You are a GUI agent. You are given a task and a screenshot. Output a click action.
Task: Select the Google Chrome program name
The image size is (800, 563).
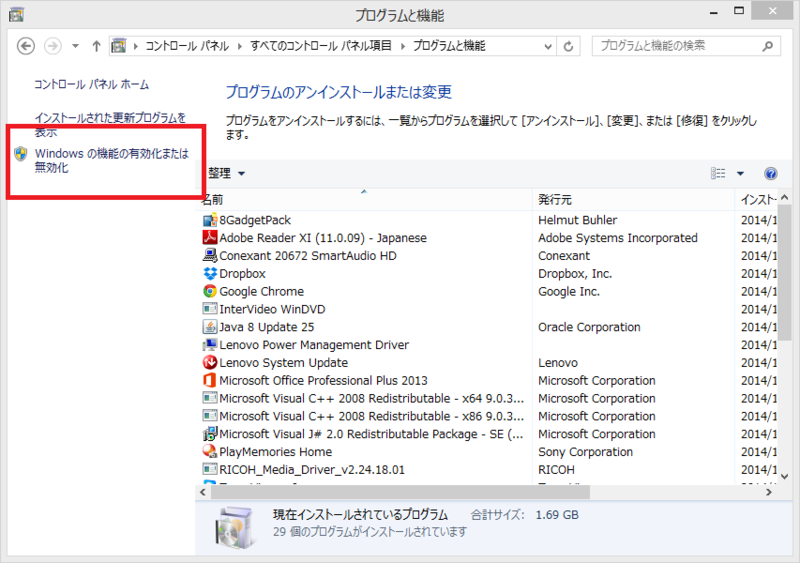click(x=262, y=291)
